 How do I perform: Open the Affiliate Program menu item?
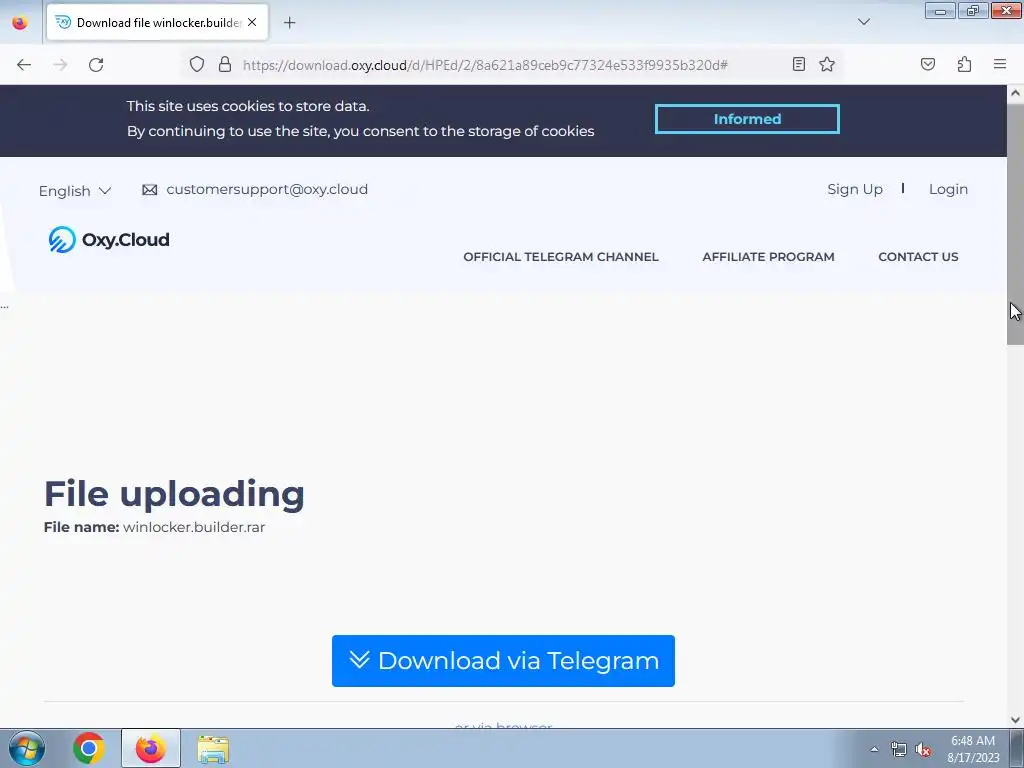(x=768, y=257)
